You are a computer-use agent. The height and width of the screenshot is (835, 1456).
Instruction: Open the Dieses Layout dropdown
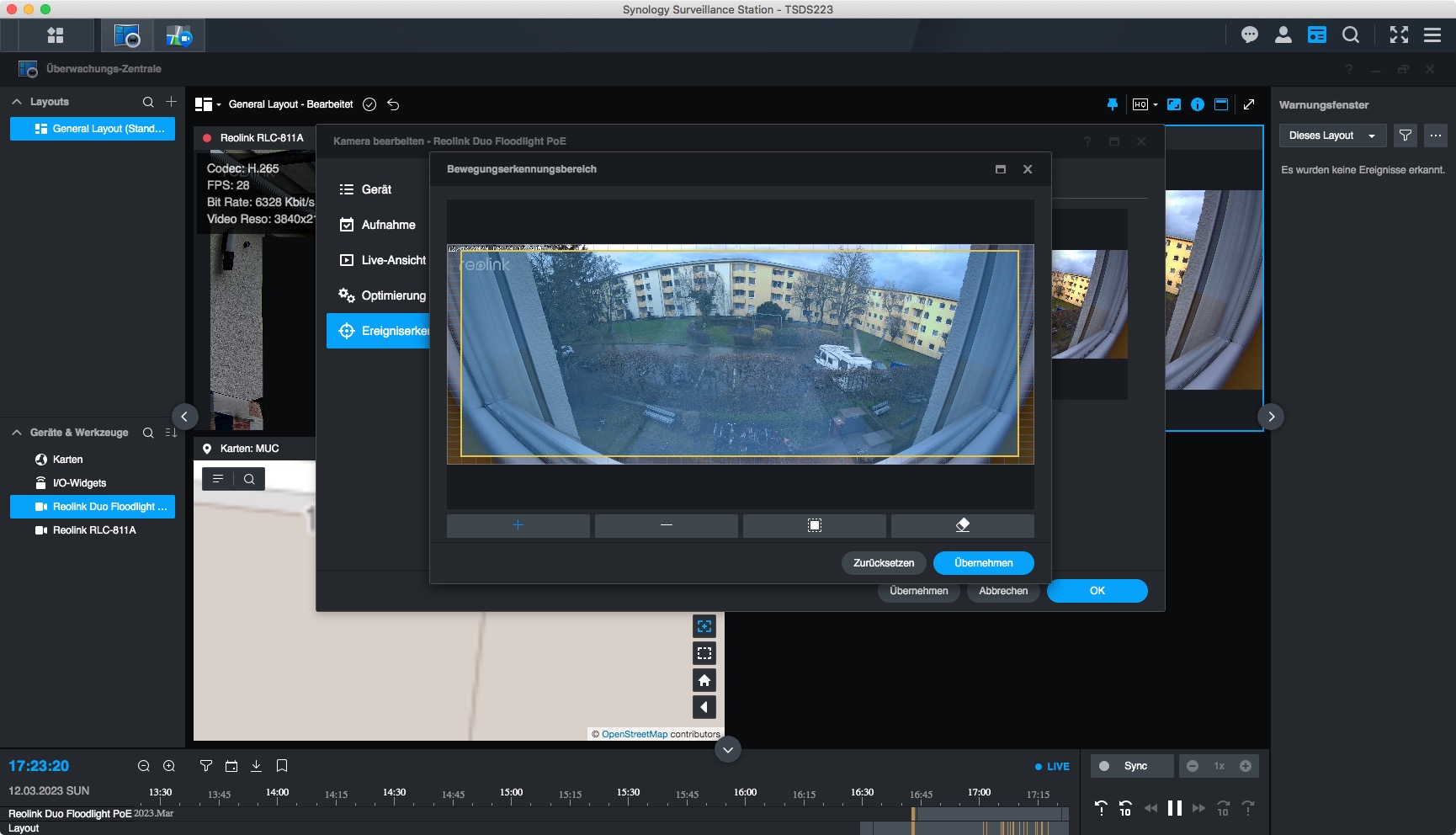[1331, 136]
